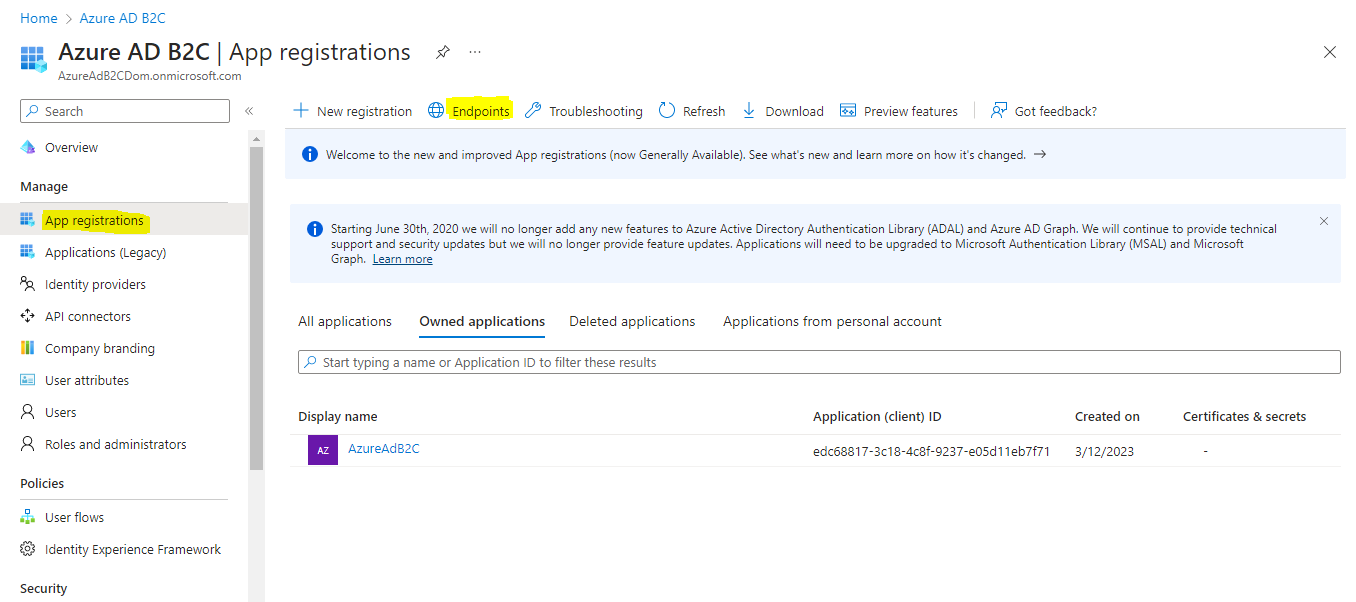Open the Got feedback? label
This screenshot has height=602, width=1356.
(x=1056, y=111)
